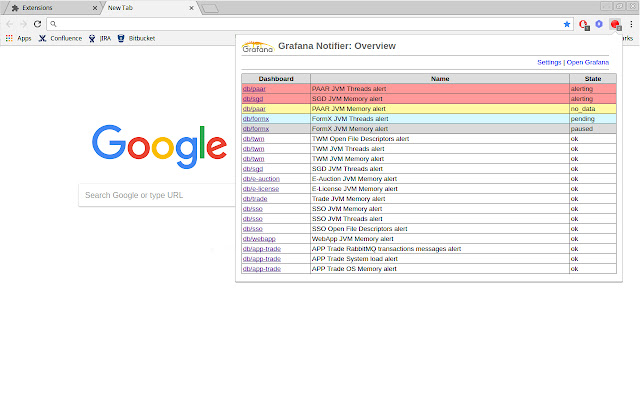Screen dimensions: 640x400
Task: Click 'WebApp JVM Memory alert' cell
Action: pos(440,239)
